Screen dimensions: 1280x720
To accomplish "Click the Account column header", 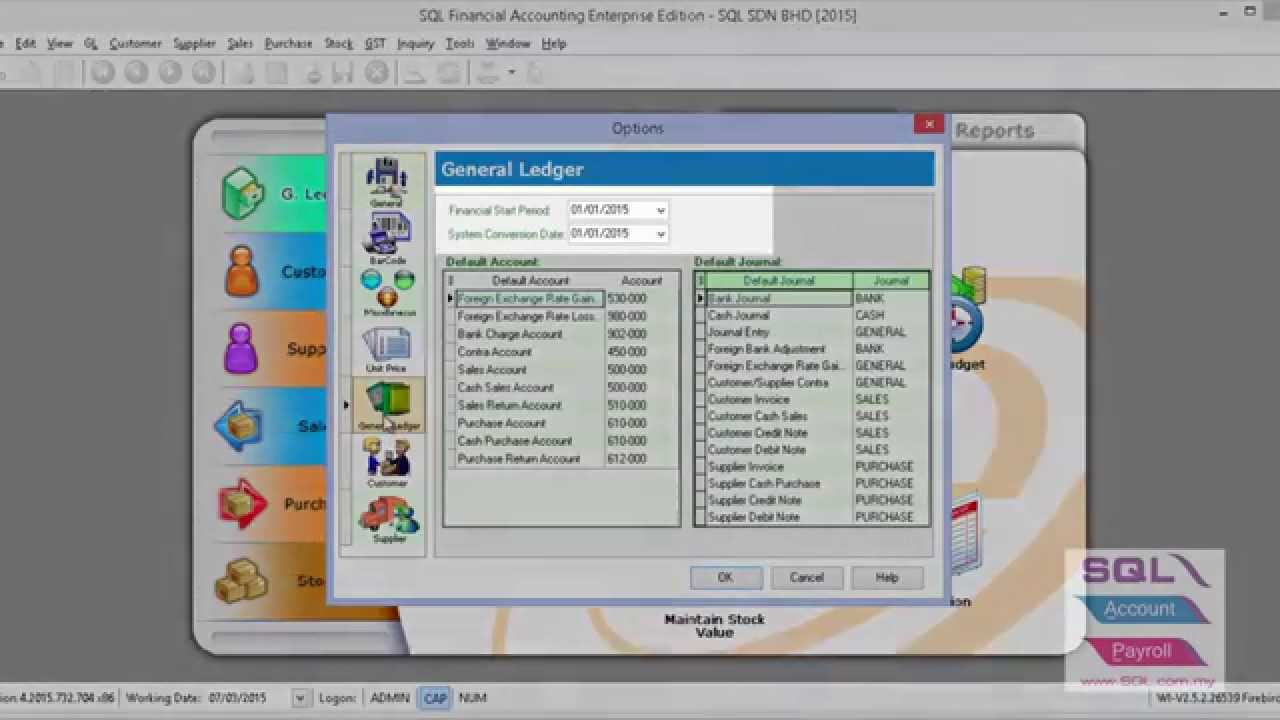I will tap(642, 281).
